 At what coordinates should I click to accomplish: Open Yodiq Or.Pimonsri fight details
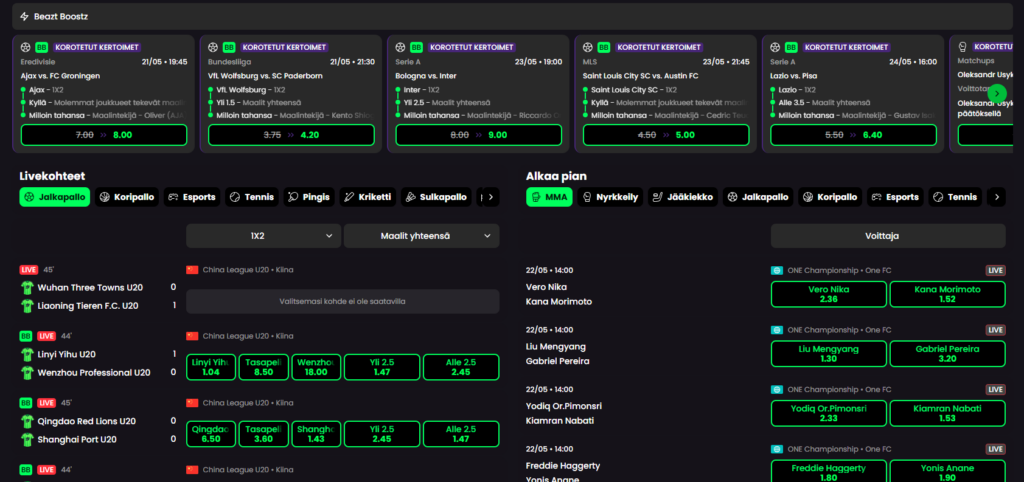click(x=564, y=413)
